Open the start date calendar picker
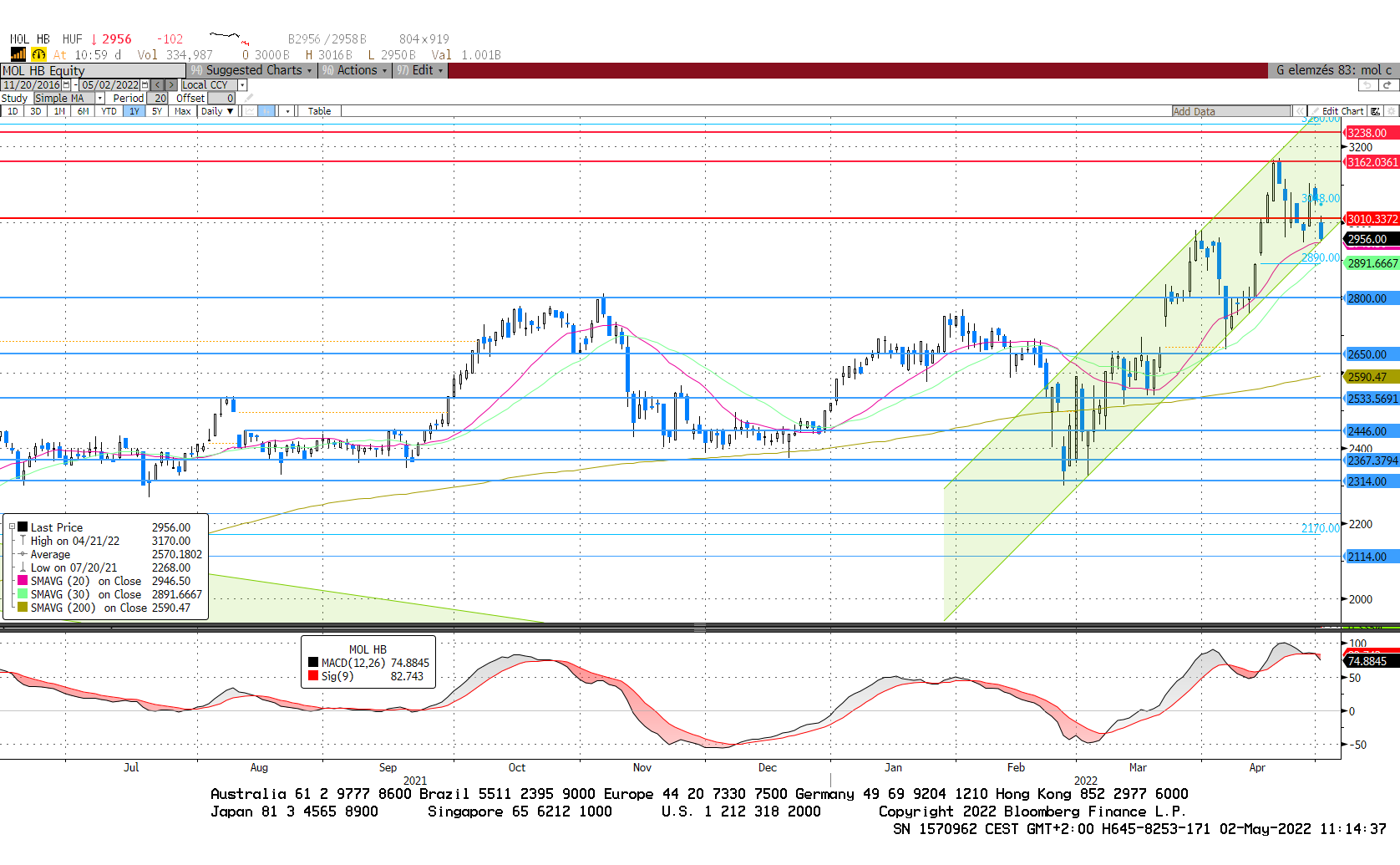 pyautogui.click(x=66, y=84)
